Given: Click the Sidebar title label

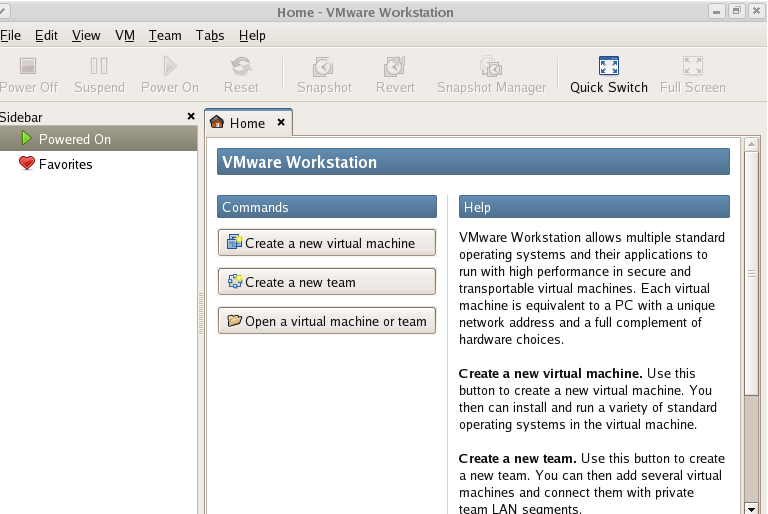Looking at the screenshot, I should (21, 117).
